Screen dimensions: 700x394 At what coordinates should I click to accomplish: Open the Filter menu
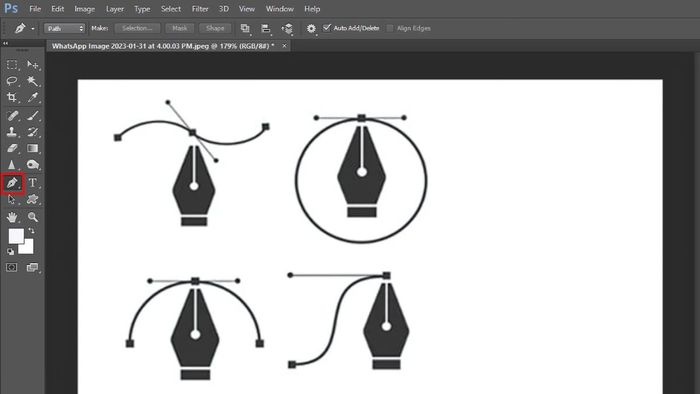200,8
